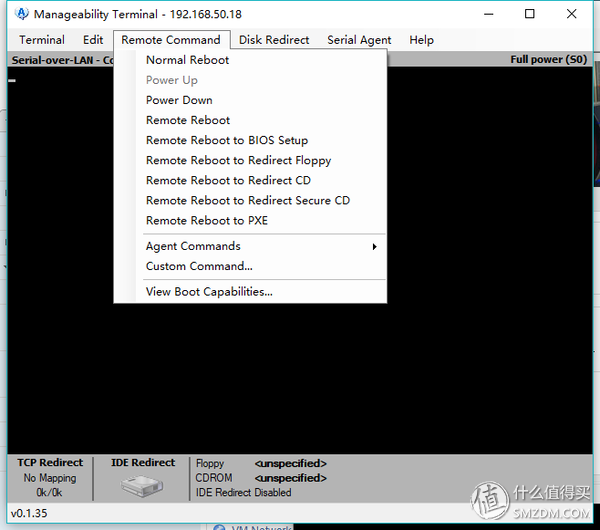Open the Disk Redirect menu

coord(274,40)
